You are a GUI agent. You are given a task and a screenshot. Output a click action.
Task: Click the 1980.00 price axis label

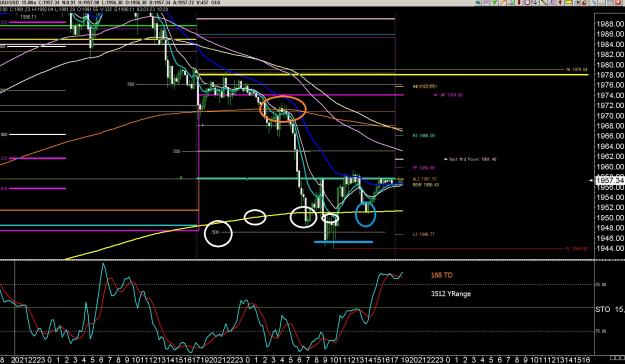pyautogui.click(x=610, y=65)
